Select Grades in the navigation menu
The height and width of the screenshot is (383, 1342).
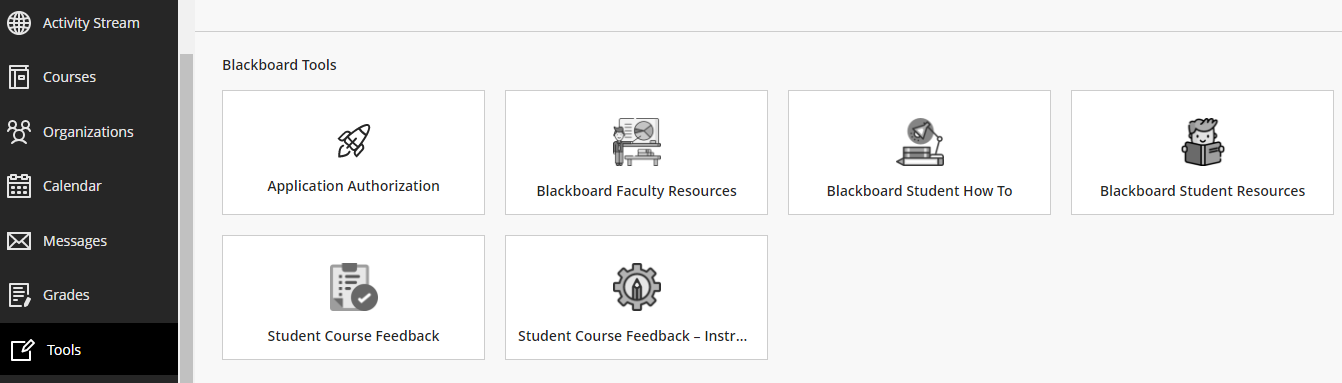click(89, 295)
